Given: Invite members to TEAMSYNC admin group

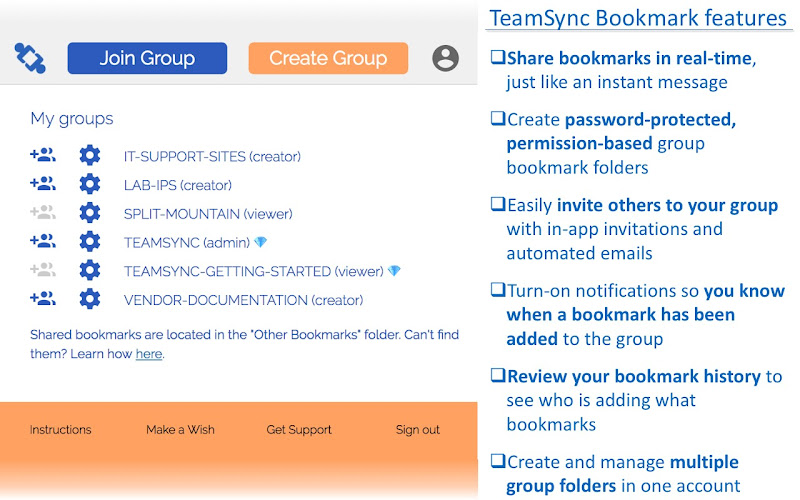Looking at the screenshot, I should pyautogui.click(x=43, y=240).
